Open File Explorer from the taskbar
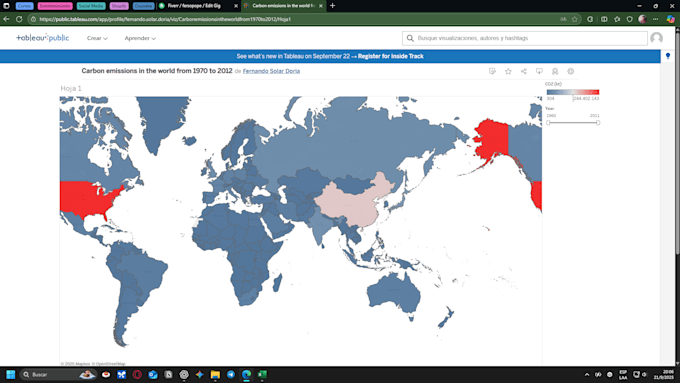 click(215, 374)
